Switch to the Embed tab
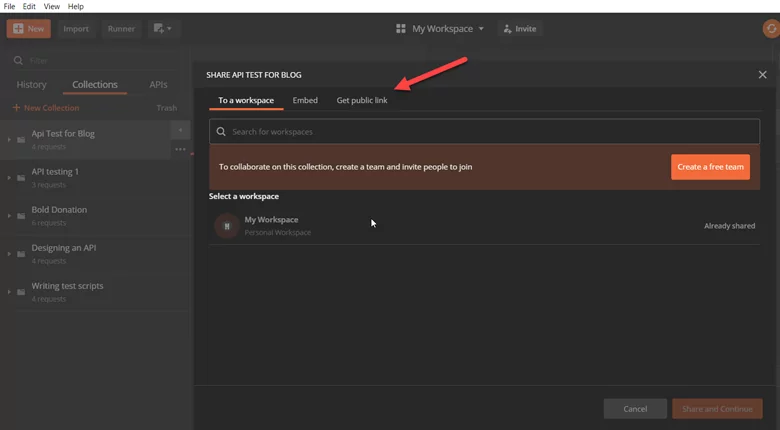 [x=305, y=100]
